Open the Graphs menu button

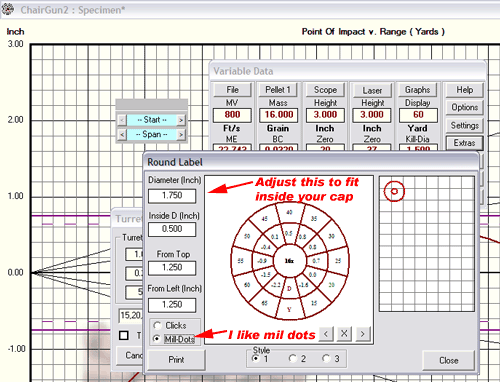[x=418, y=90]
